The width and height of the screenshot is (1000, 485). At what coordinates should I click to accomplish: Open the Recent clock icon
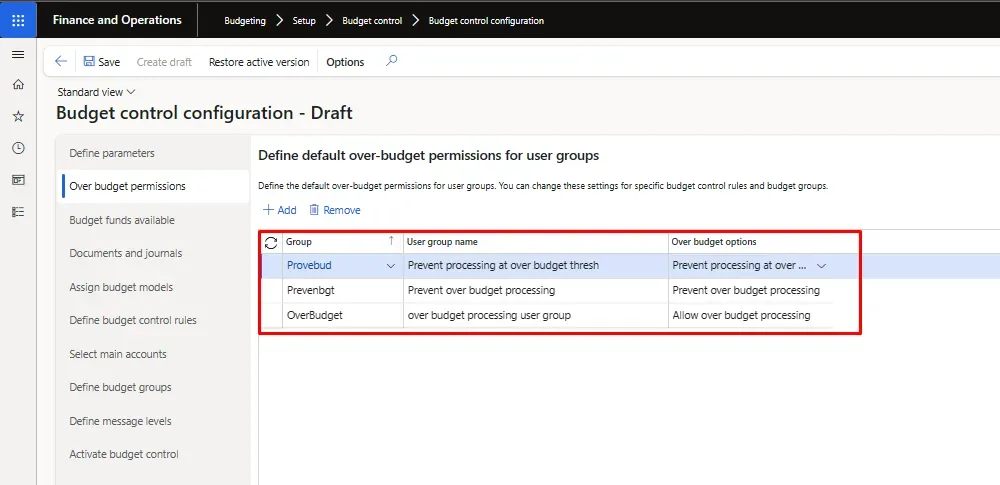tap(18, 148)
